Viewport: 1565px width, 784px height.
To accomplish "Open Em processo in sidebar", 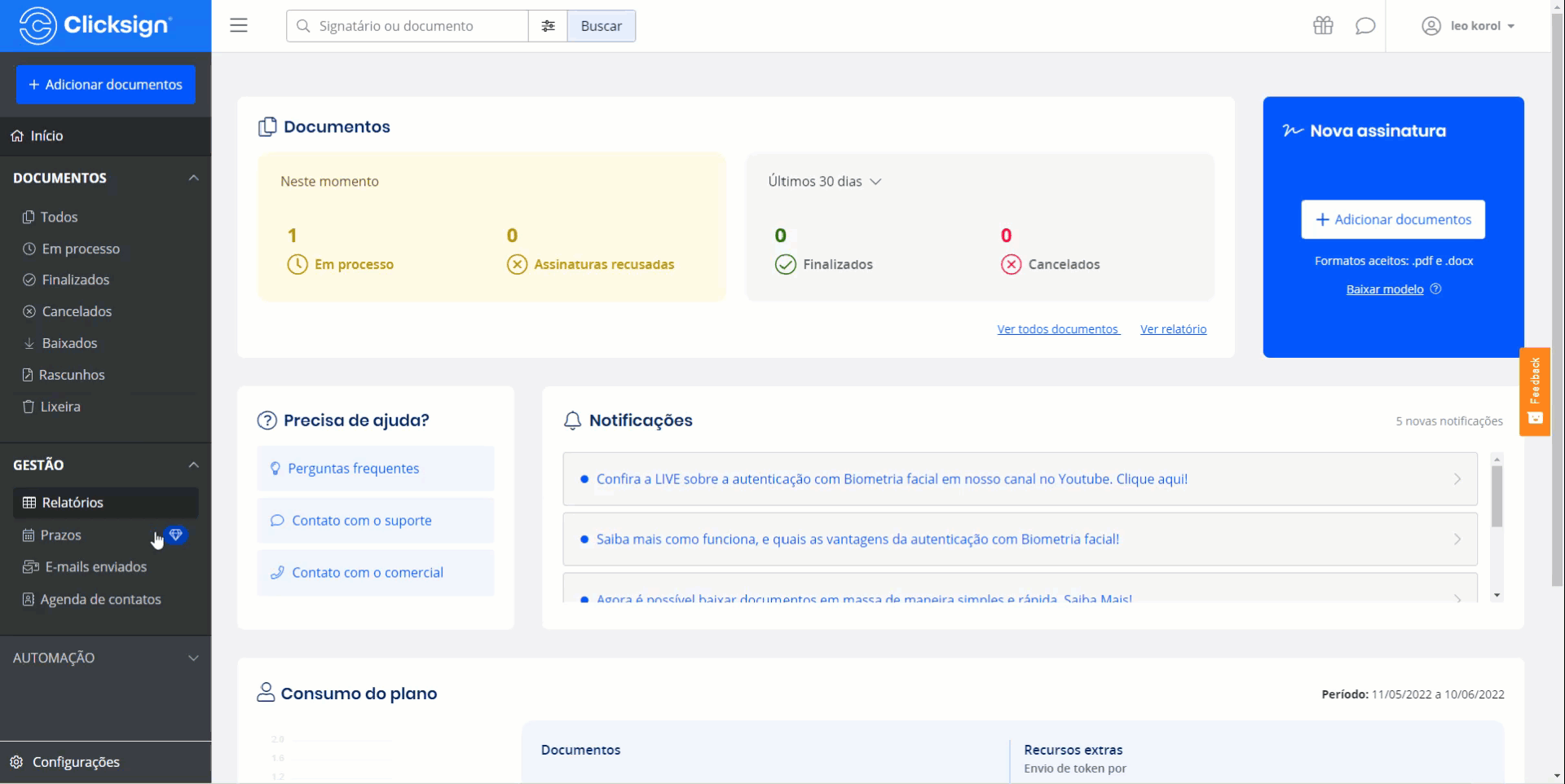I will click(106, 249).
